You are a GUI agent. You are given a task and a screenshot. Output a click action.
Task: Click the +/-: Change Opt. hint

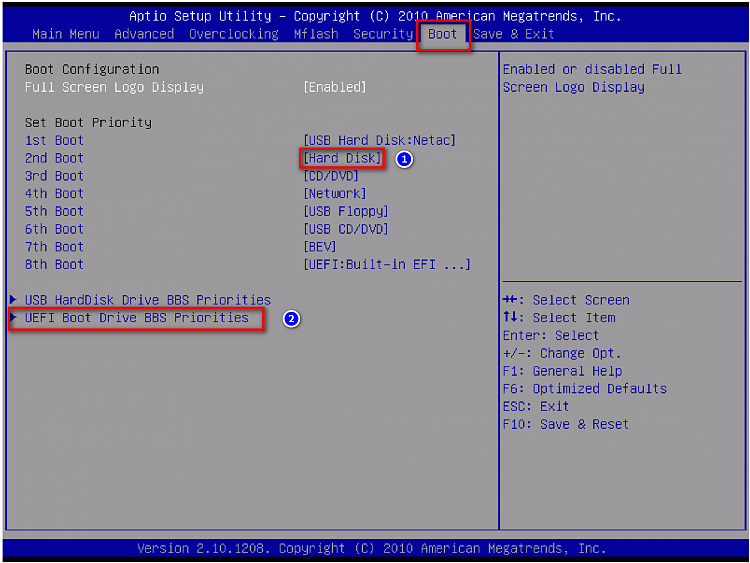pos(562,353)
